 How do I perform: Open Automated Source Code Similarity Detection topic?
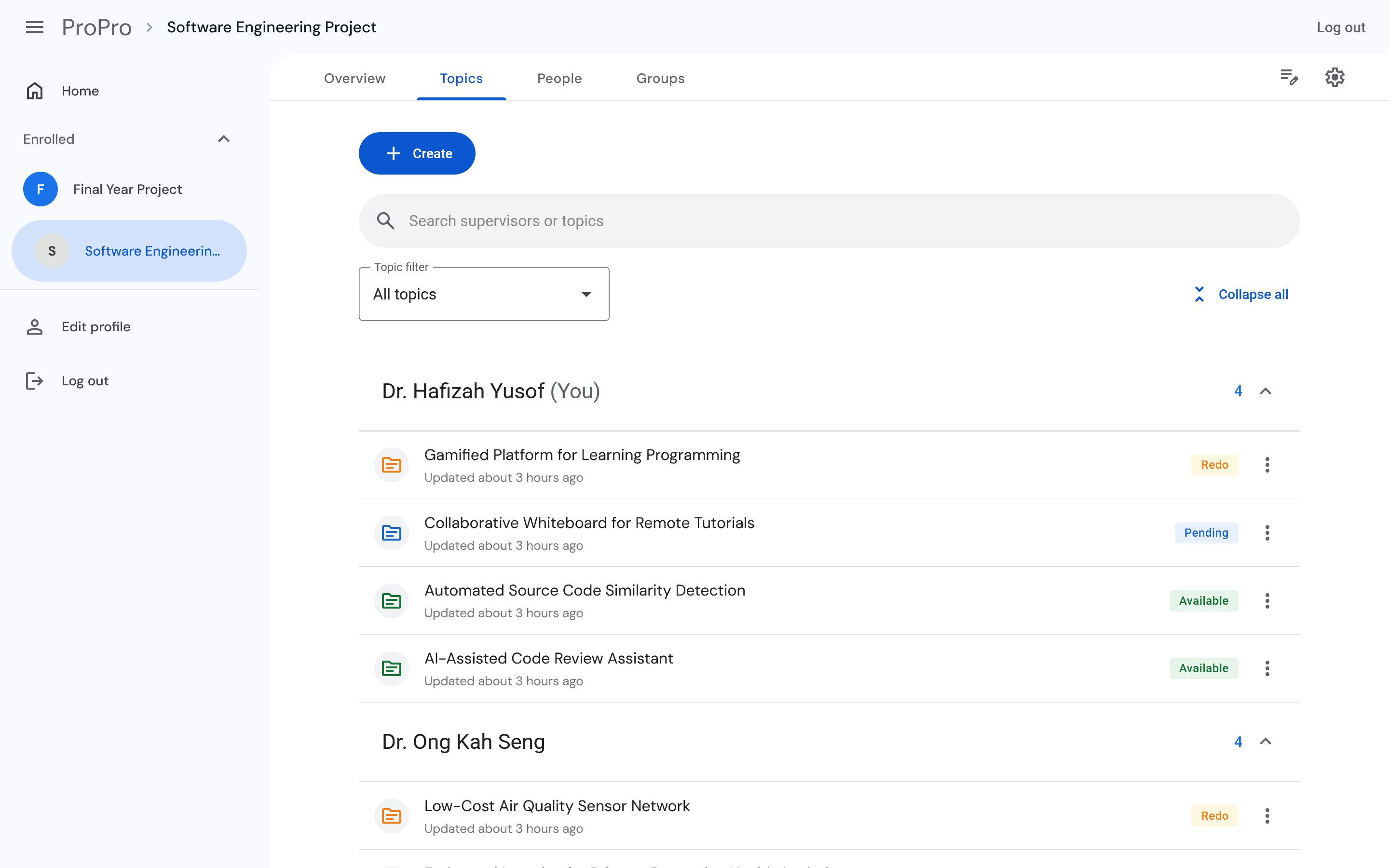click(x=585, y=590)
